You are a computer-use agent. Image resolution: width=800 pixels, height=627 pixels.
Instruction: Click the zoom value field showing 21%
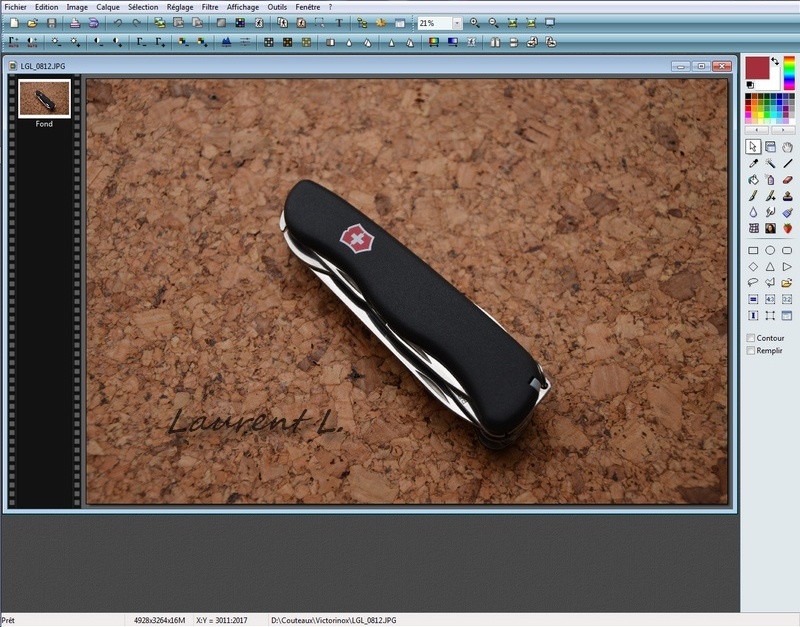pos(434,23)
